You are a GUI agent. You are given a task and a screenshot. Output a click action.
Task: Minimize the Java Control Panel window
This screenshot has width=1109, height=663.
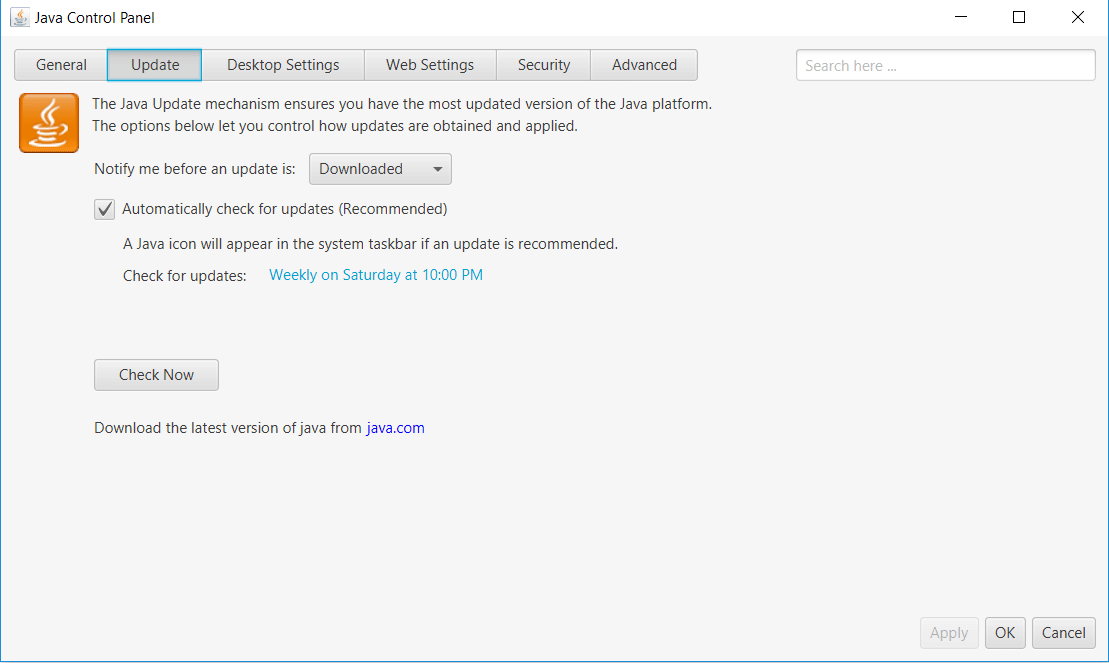click(x=960, y=17)
